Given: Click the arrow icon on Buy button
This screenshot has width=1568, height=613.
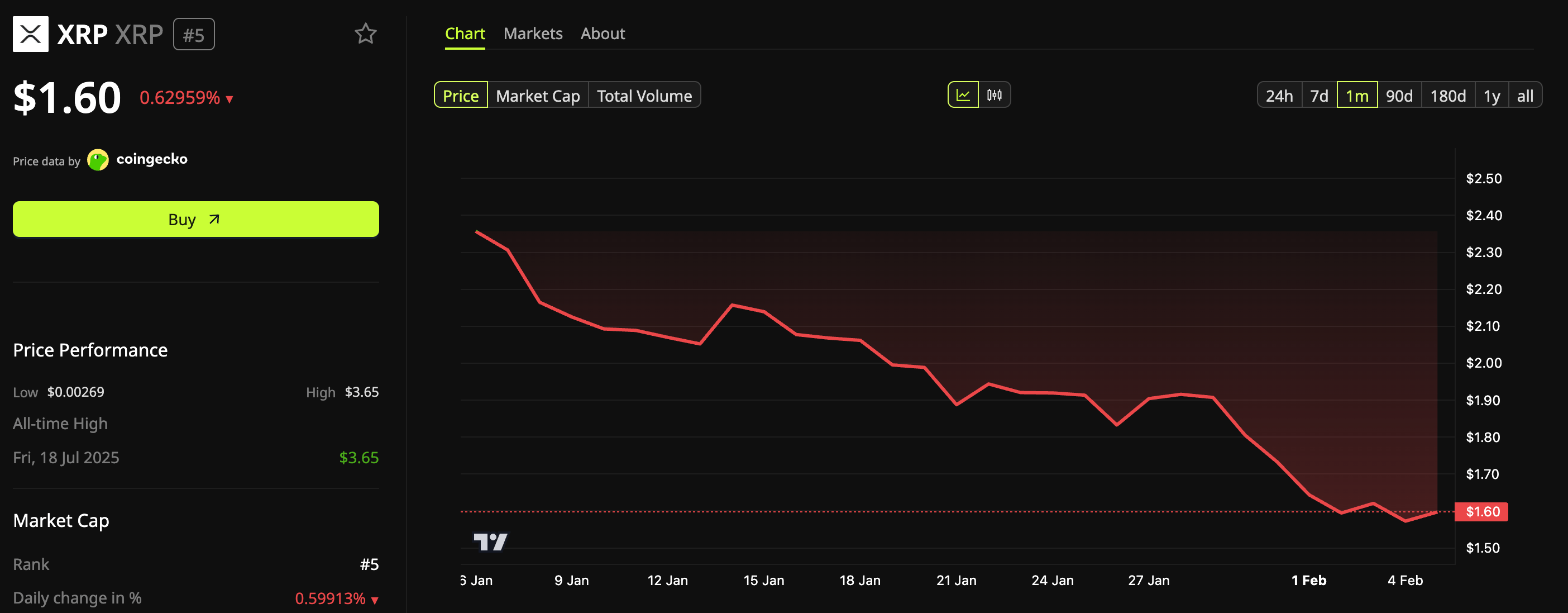Looking at the screenshot, I should pyautogui.click(x=214, y=220).
